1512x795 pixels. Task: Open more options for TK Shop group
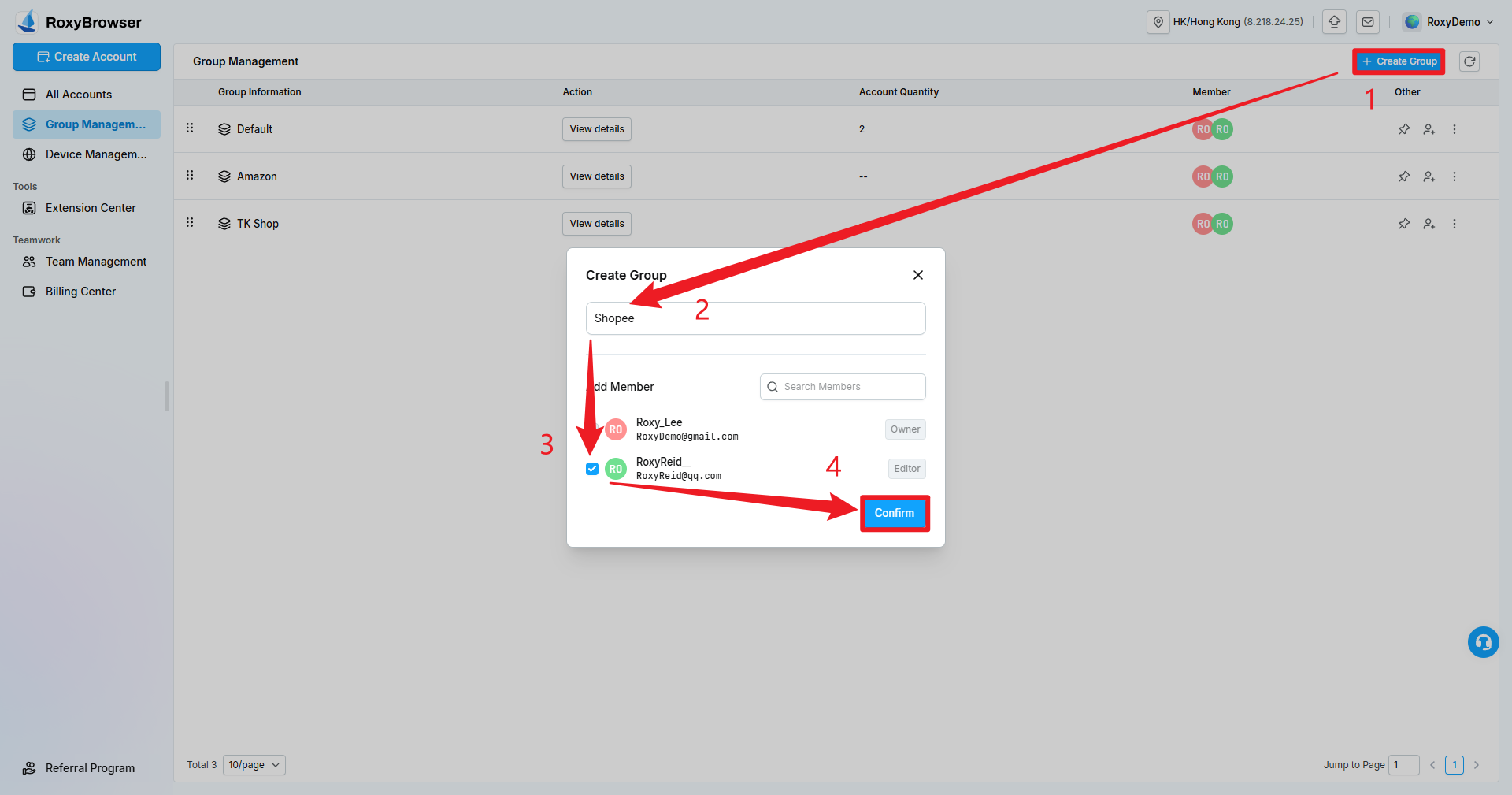click(x=1455, y=224)
